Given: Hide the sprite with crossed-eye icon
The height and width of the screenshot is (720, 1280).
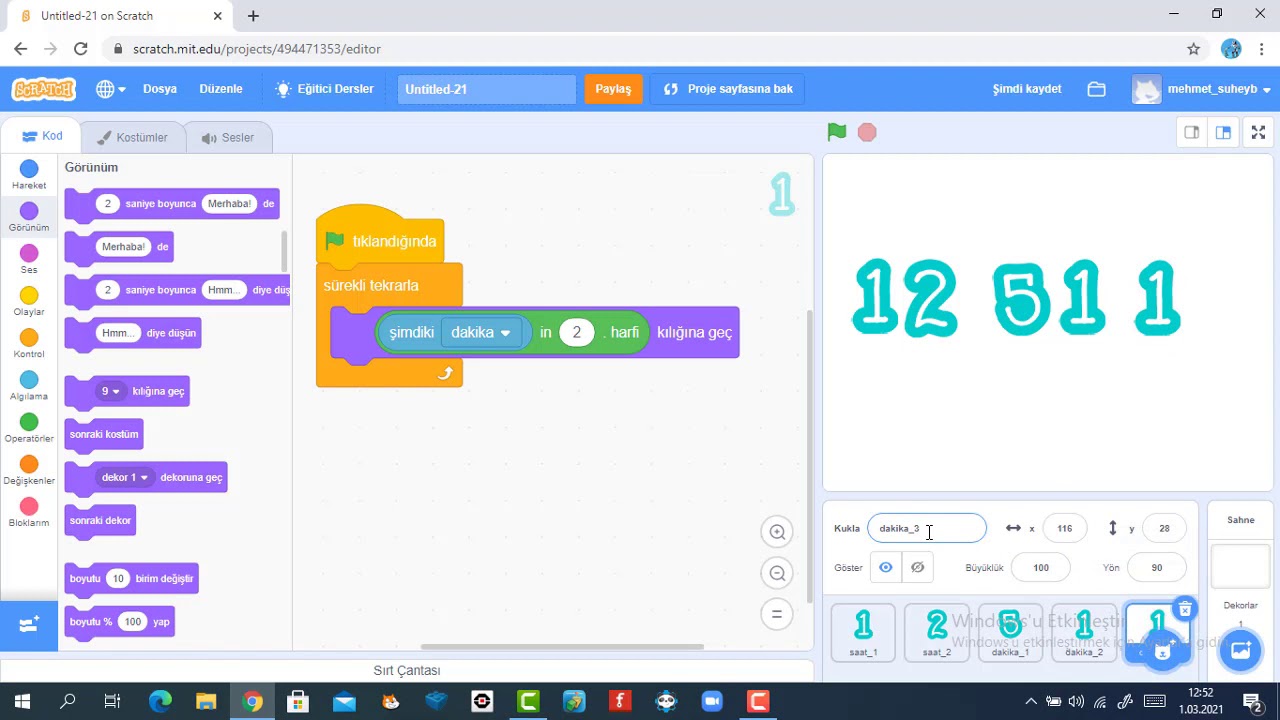Looking at the screenshot, I should (917, 567).
